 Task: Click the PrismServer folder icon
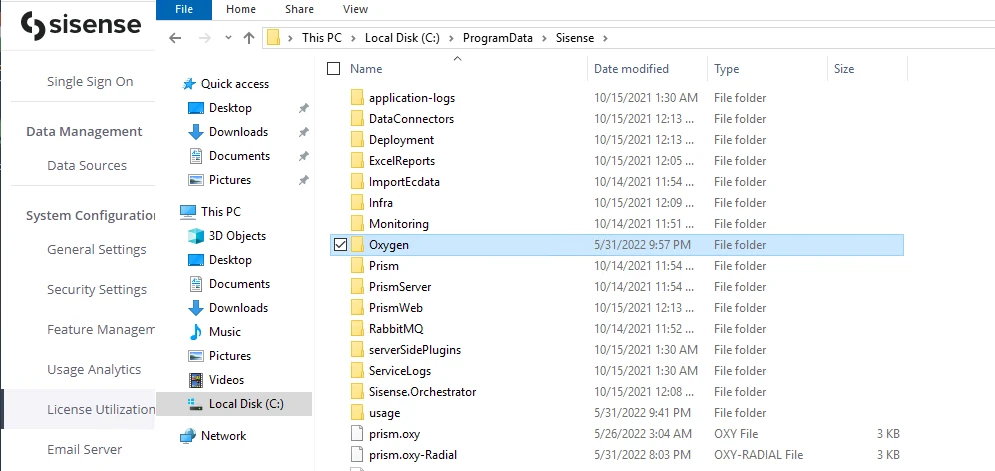[357, 286]
